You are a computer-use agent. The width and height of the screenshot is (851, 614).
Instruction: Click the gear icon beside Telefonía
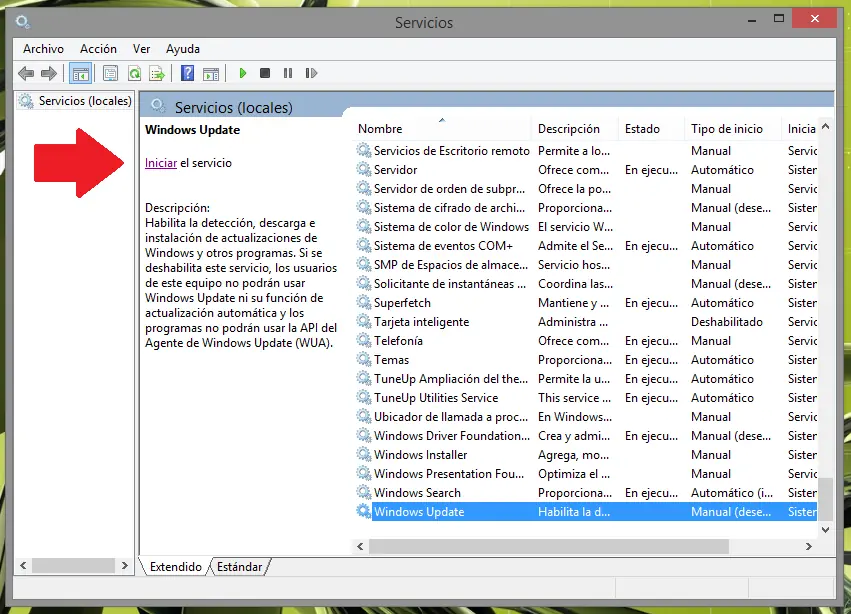[x=364, y=340]
